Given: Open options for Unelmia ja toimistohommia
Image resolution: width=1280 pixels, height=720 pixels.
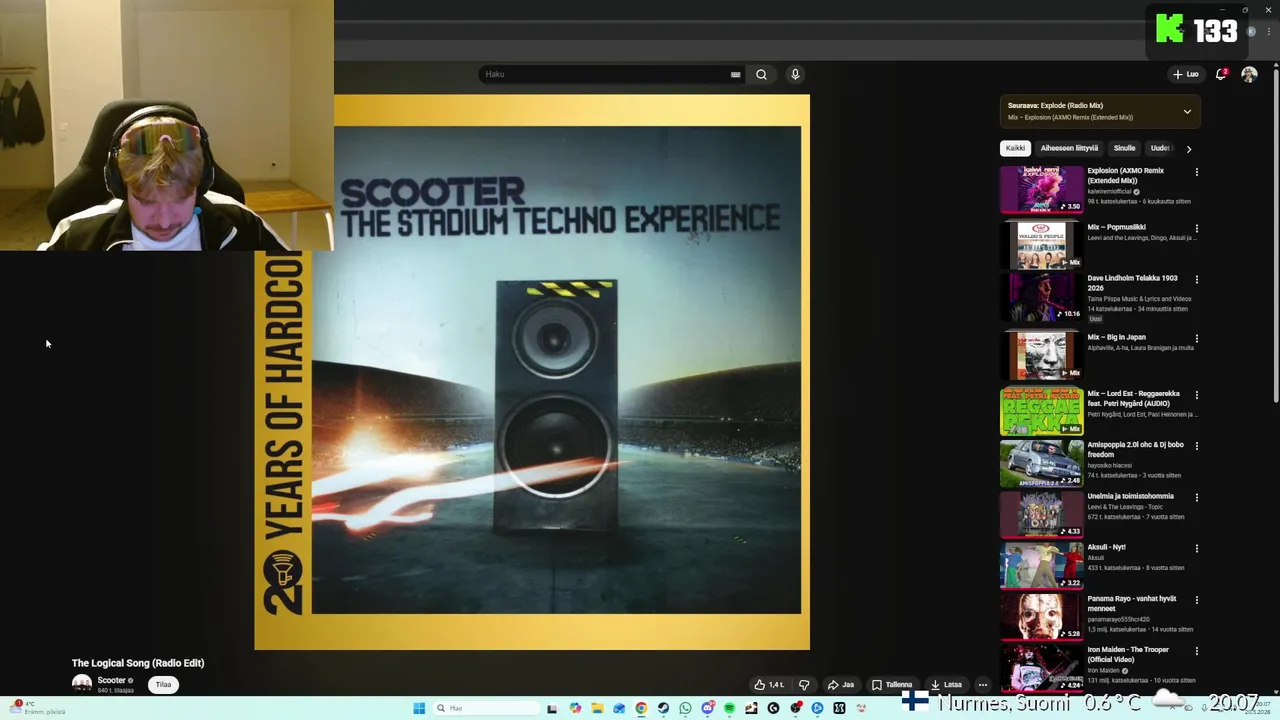Looking at the screenshot, I should pyautogui.click(x=1196, y=497).
